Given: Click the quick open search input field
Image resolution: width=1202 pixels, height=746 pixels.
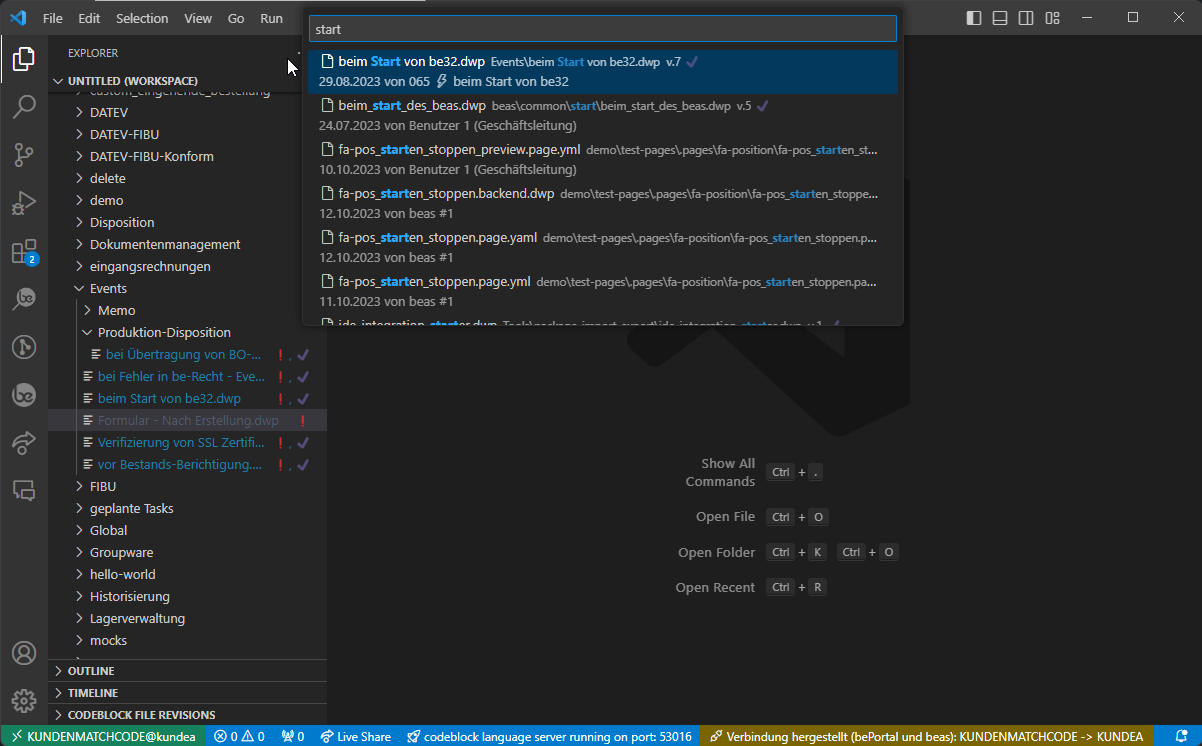Looking at the screenshot, I should (x=602, y=29).
